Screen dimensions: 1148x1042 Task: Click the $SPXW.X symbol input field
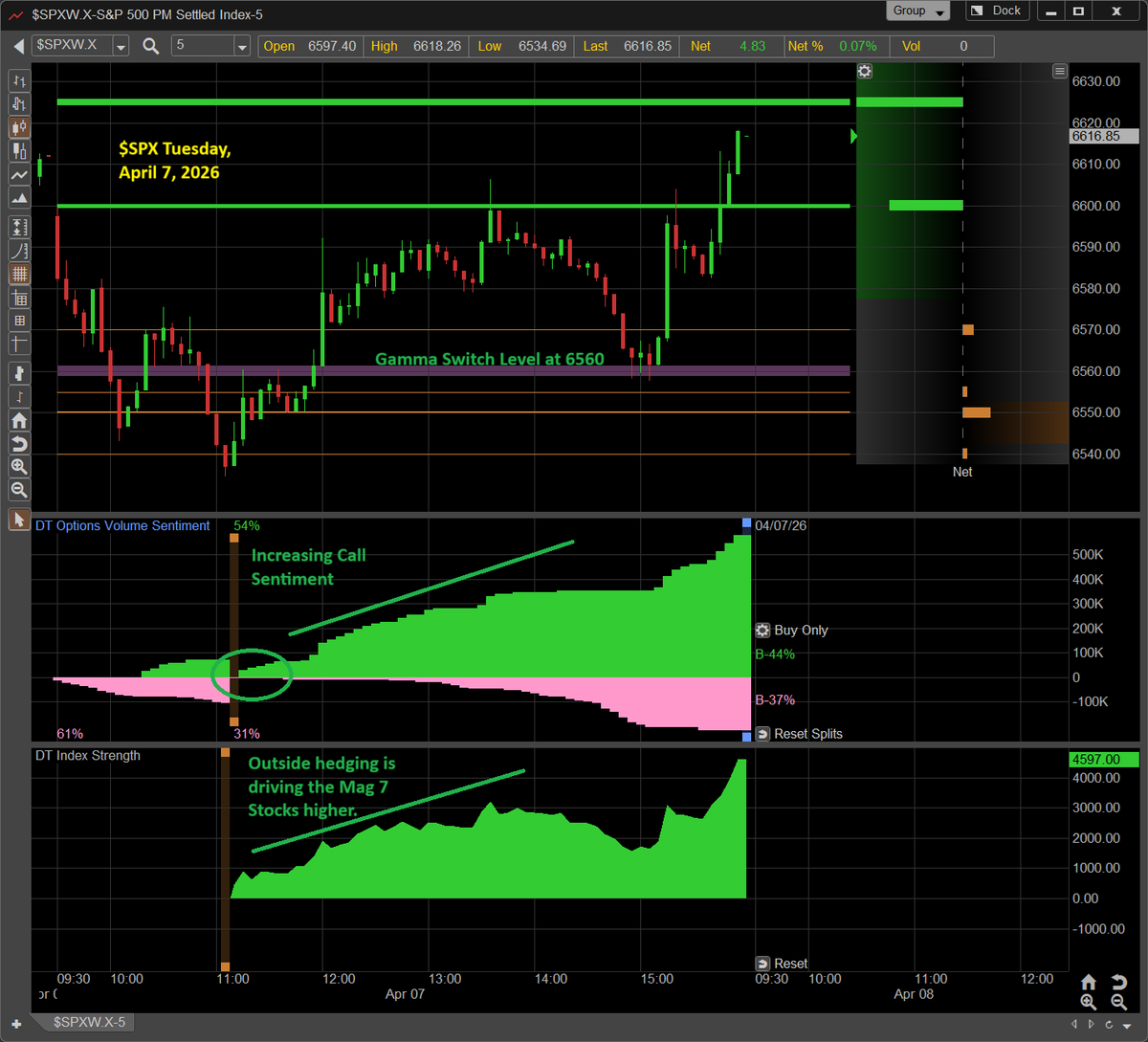coord(73,46)
